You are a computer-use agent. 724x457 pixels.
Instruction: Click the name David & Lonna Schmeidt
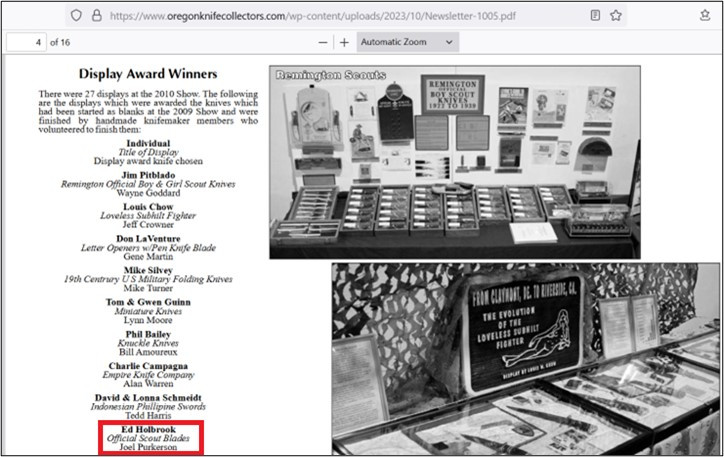coord(148,397)
